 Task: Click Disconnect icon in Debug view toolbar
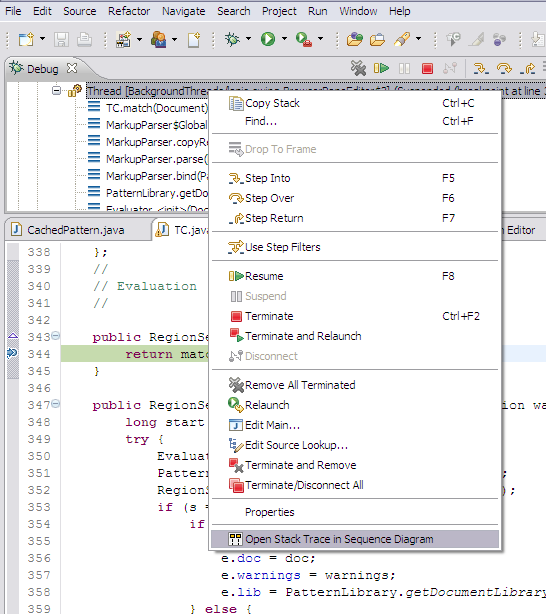(x=450, y=69)
